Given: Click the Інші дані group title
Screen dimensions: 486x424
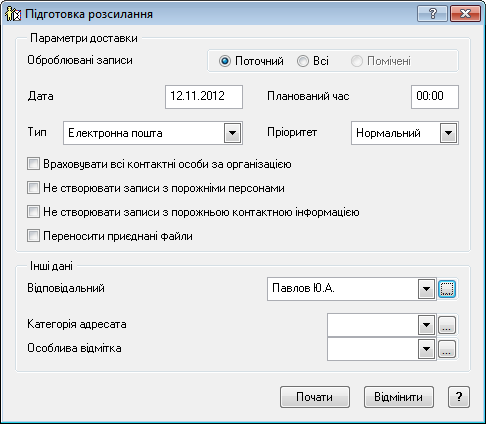Looking at the screenshot, I should point(51,266).
